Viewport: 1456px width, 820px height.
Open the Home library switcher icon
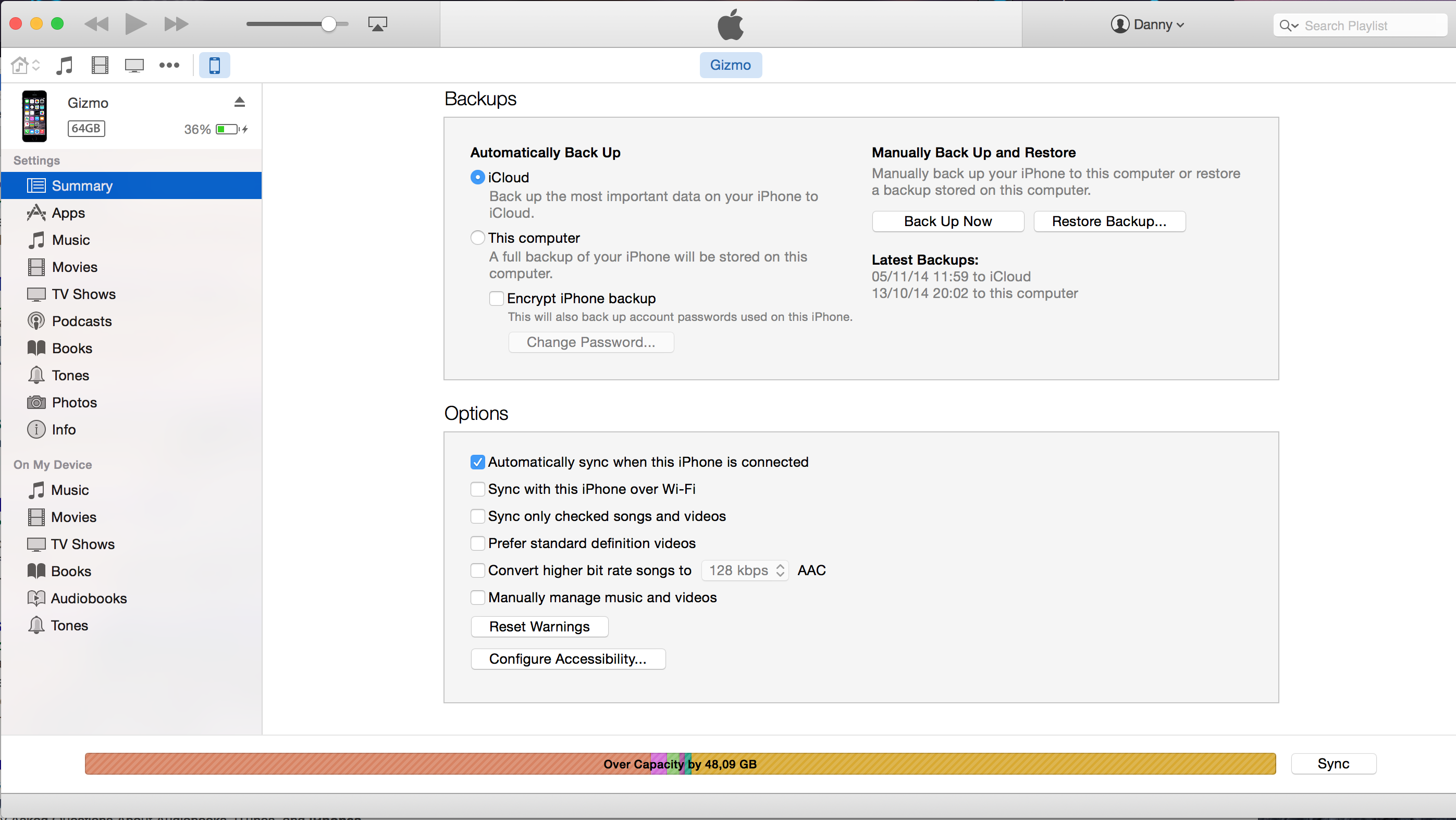[26, 65]
